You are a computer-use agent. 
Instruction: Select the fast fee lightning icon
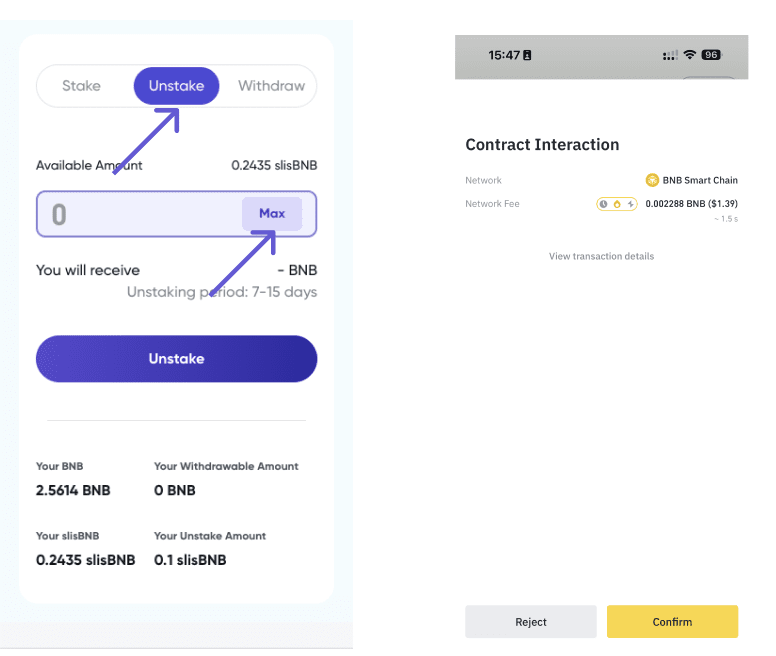click(630, 204)
